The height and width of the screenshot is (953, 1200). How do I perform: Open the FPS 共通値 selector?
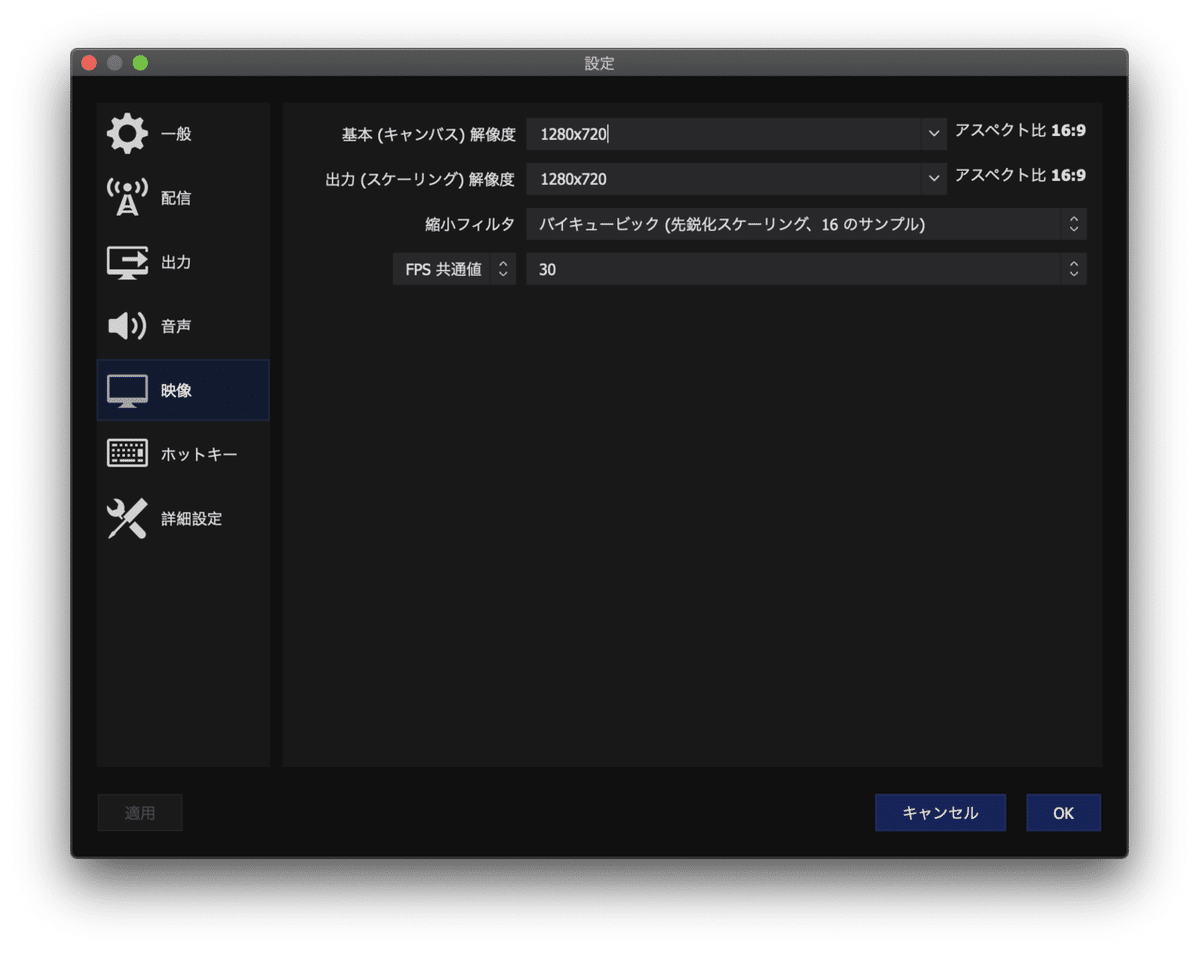pos(501,268)
